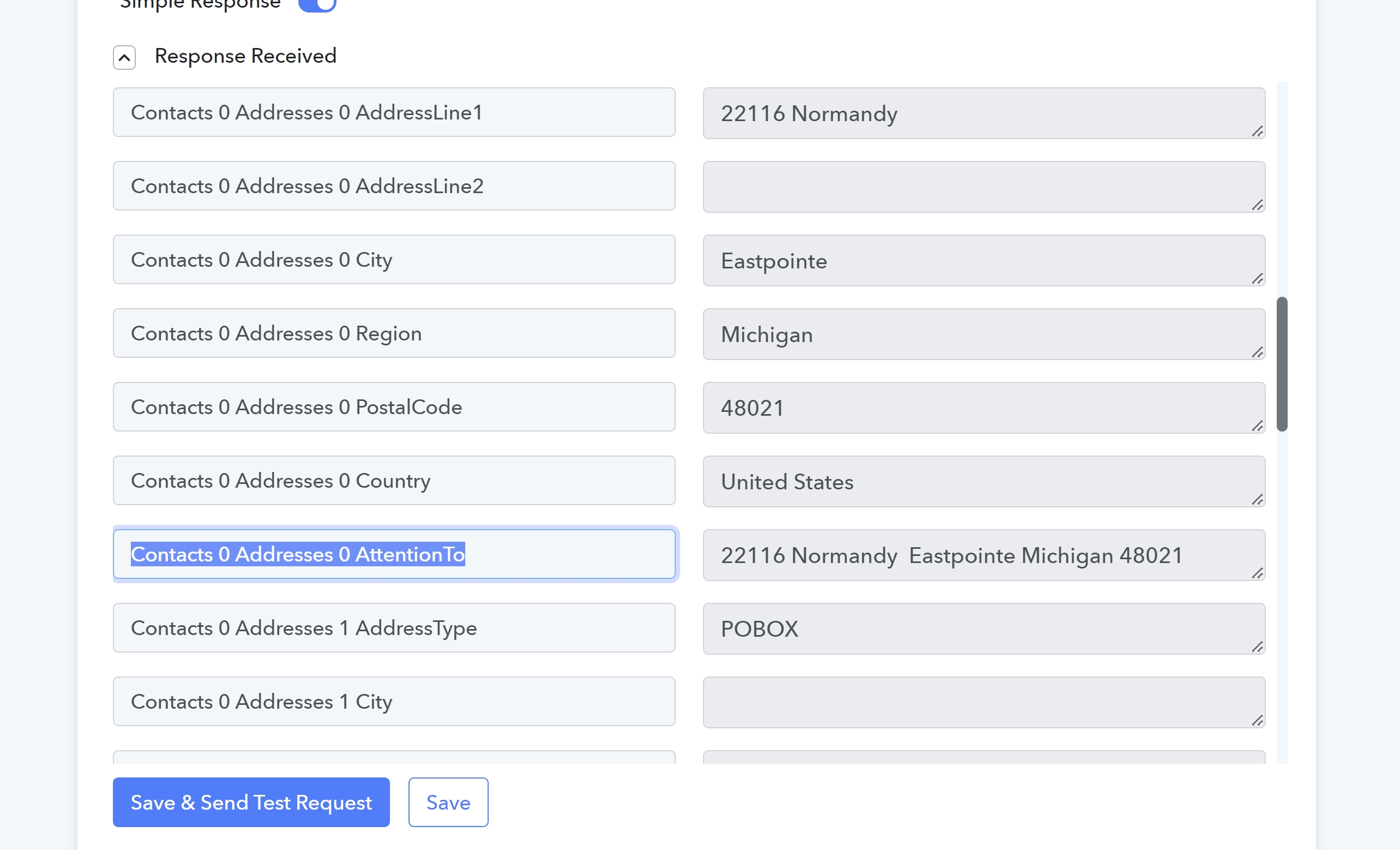Click resize handle of Eastpointe field
This screenshot has height=850, width=1400.
[x=1258, y=279]
